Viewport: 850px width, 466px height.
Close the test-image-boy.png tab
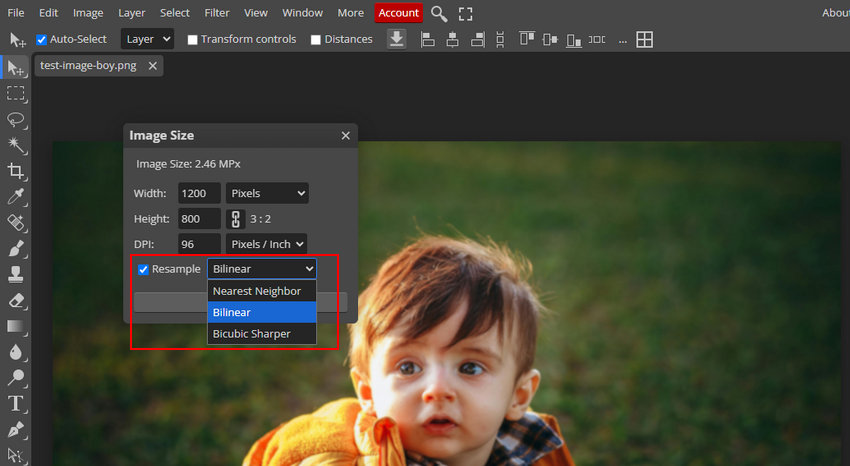[x=153, y=66]
